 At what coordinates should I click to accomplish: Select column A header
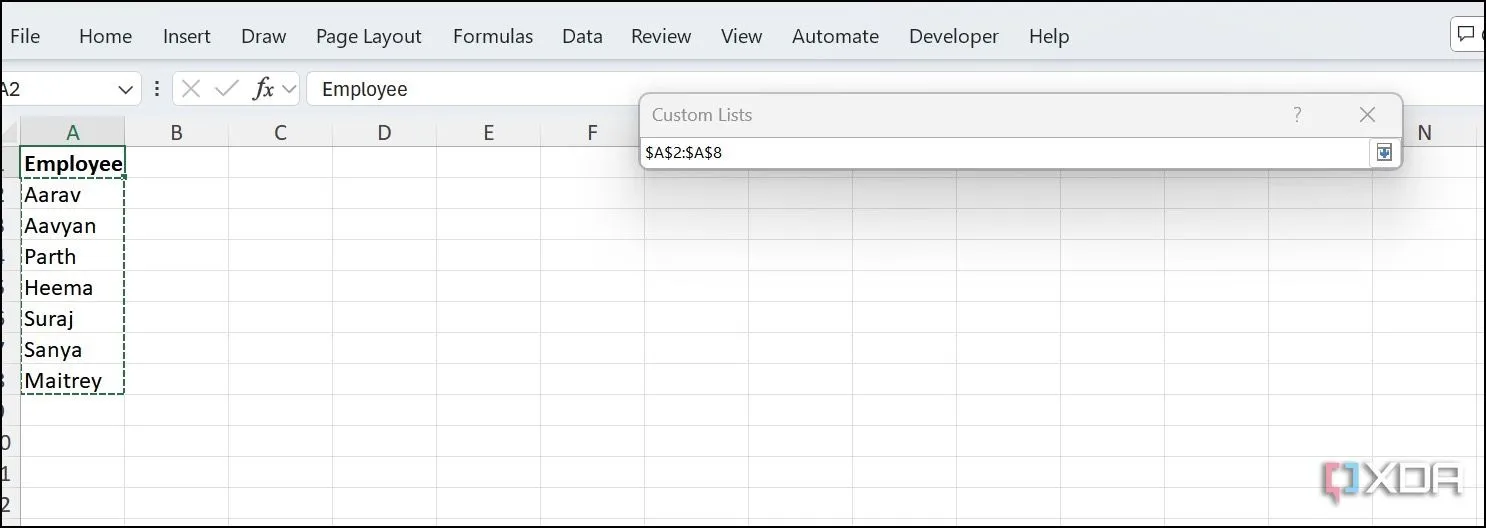(x=72, y=132)
